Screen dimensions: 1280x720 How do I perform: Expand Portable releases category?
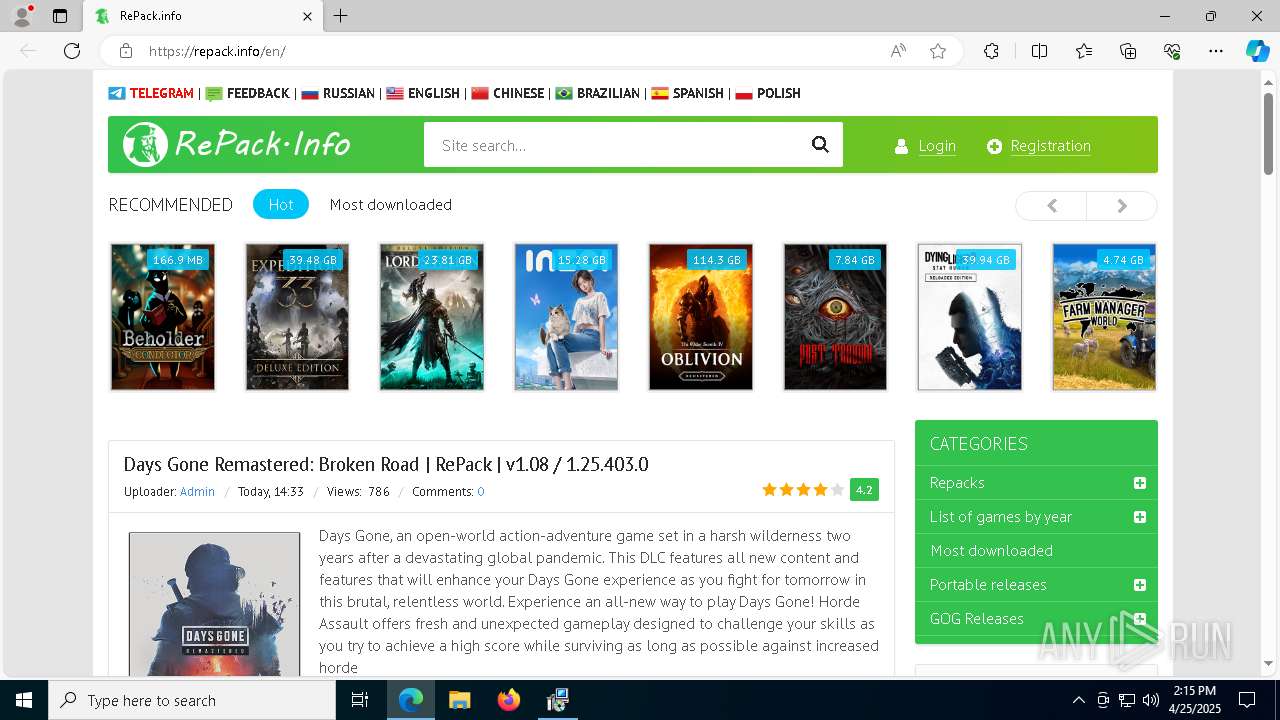tap(1139, 585)
